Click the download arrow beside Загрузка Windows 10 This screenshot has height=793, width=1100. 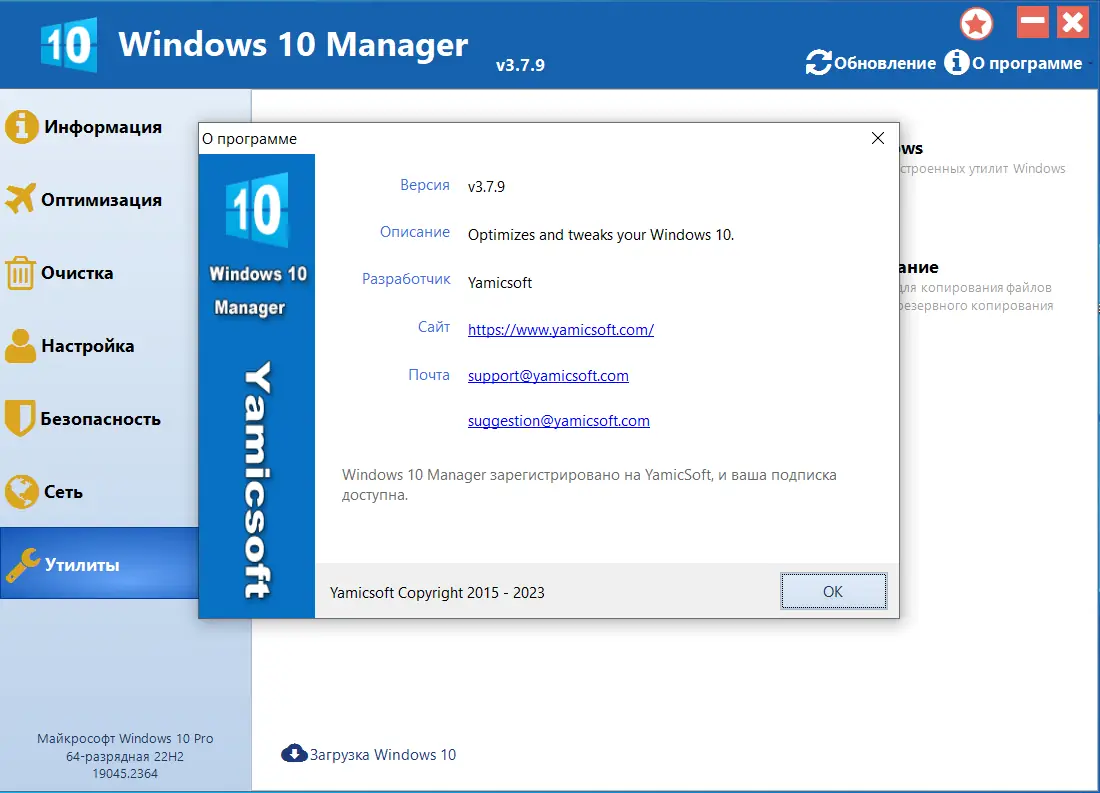[x=294, y=753]
